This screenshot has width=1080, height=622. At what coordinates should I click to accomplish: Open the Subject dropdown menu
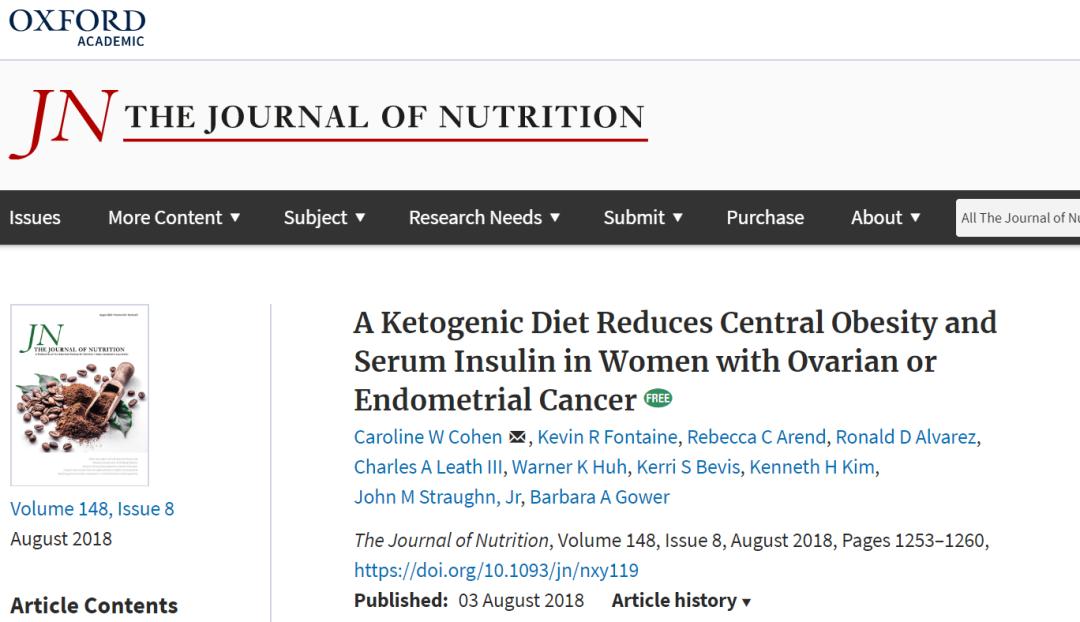tap(324, 217)
